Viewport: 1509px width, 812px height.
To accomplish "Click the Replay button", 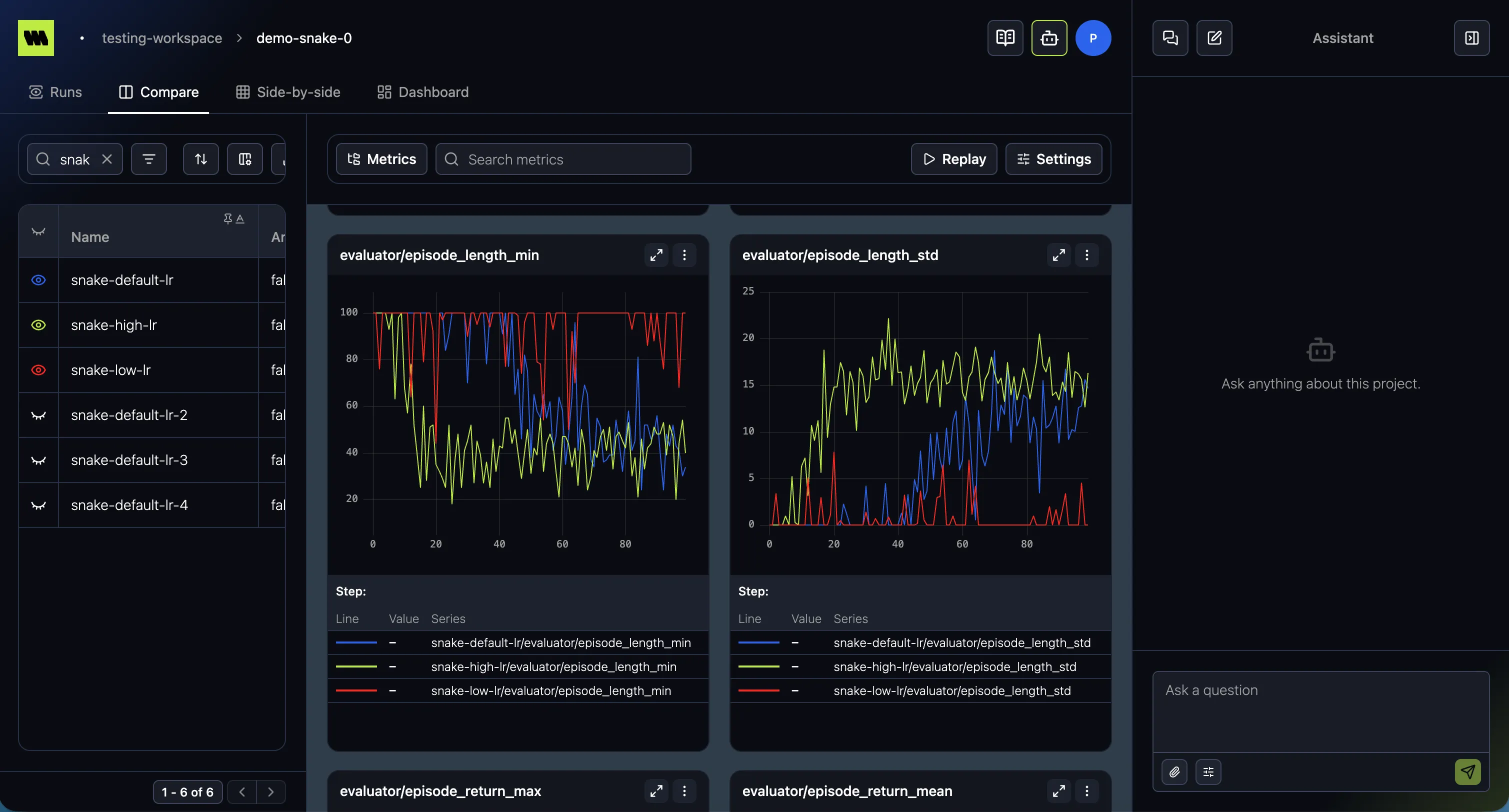I will tap(953, 159).
